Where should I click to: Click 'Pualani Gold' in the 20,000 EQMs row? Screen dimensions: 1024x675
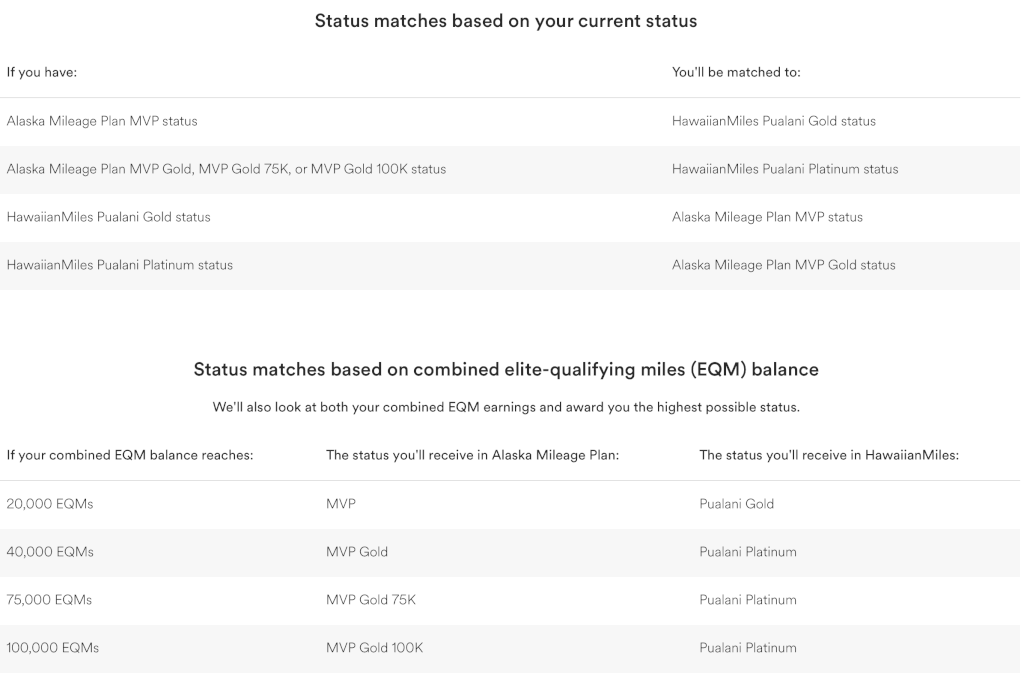click(736, 504)
